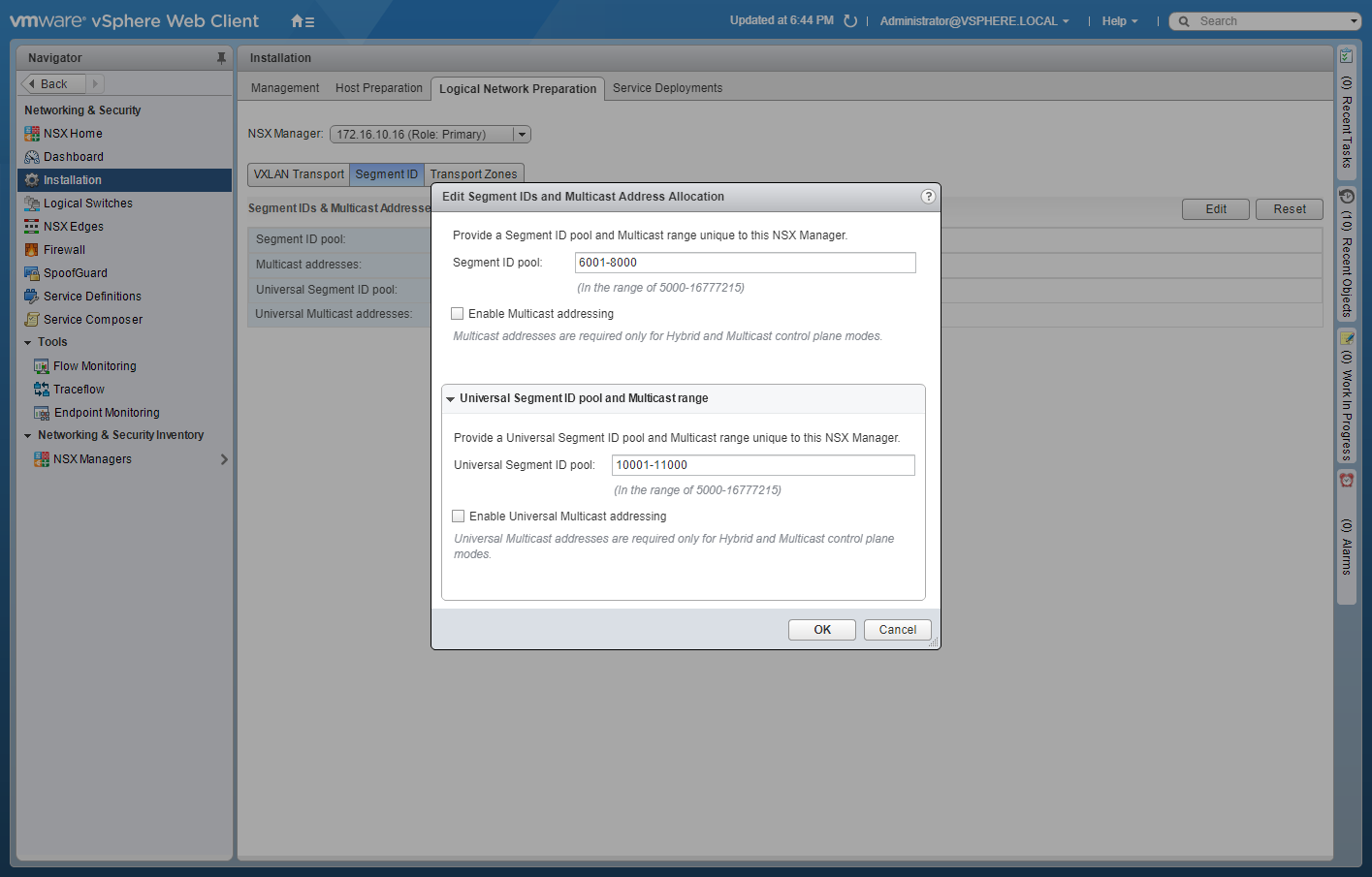This screenshot has height=877, width=1372.
Task: Click the Traceflow icon under Tools
Action: 42,390
